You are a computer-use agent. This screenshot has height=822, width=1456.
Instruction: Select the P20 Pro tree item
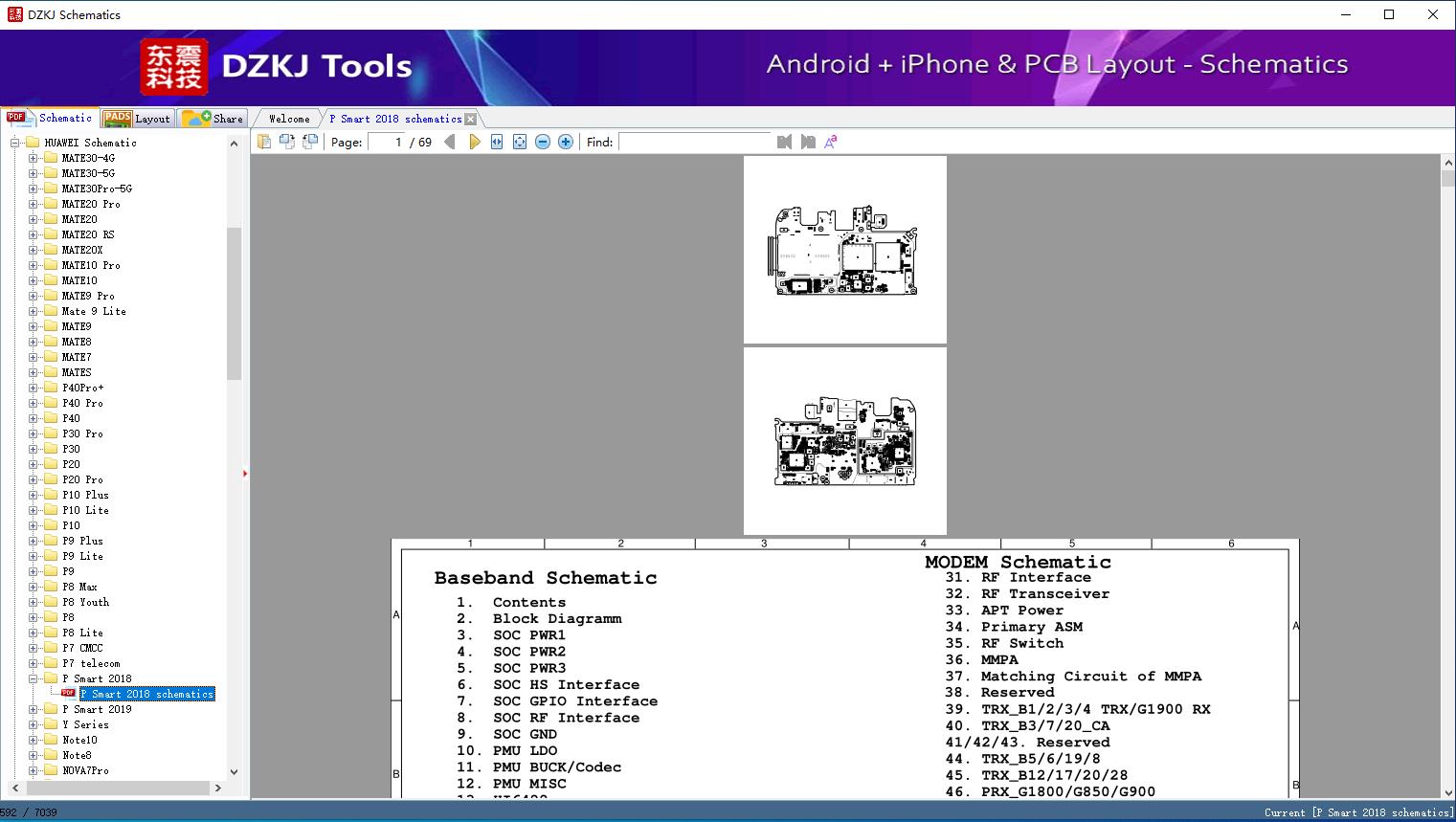click(82, 479)
